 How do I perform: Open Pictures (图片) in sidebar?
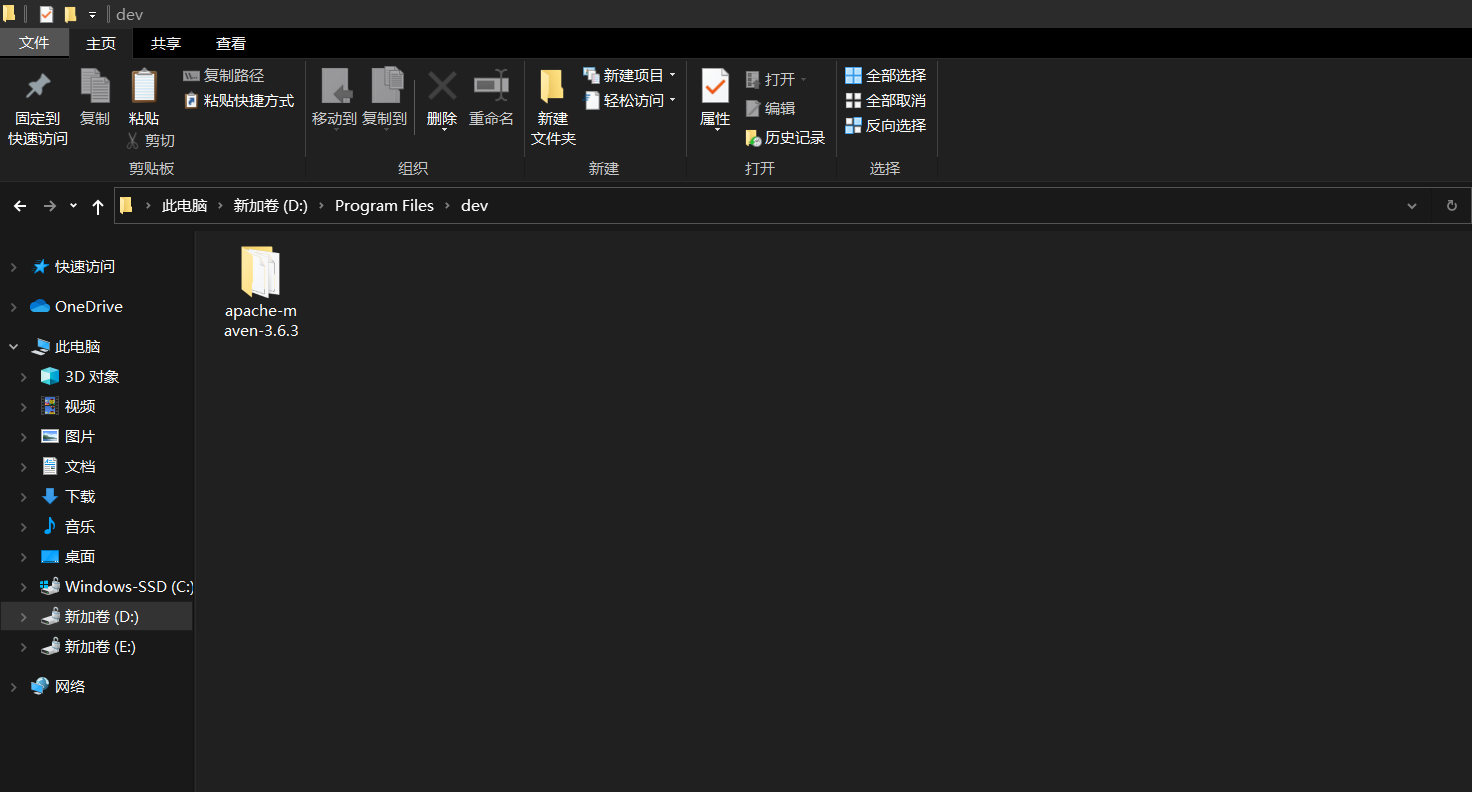tap(80, 437)
